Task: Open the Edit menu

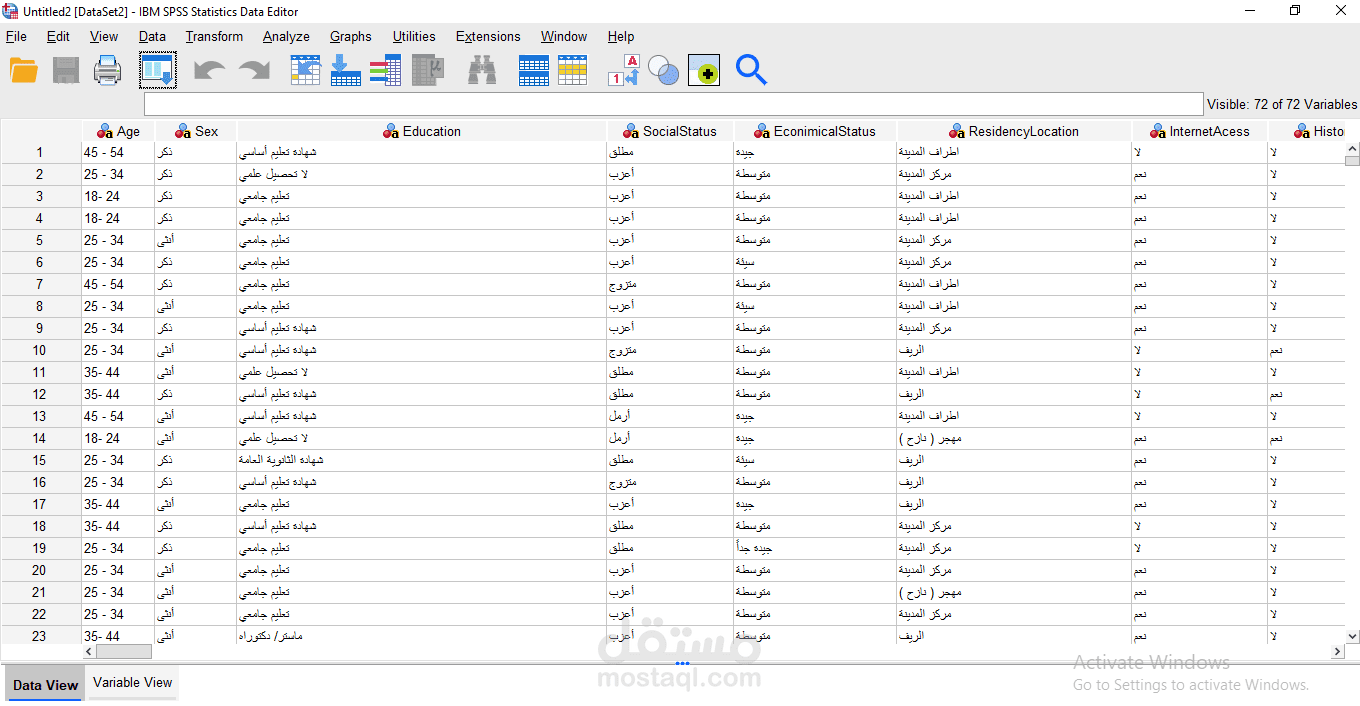Action: click(x=58, y=36)
